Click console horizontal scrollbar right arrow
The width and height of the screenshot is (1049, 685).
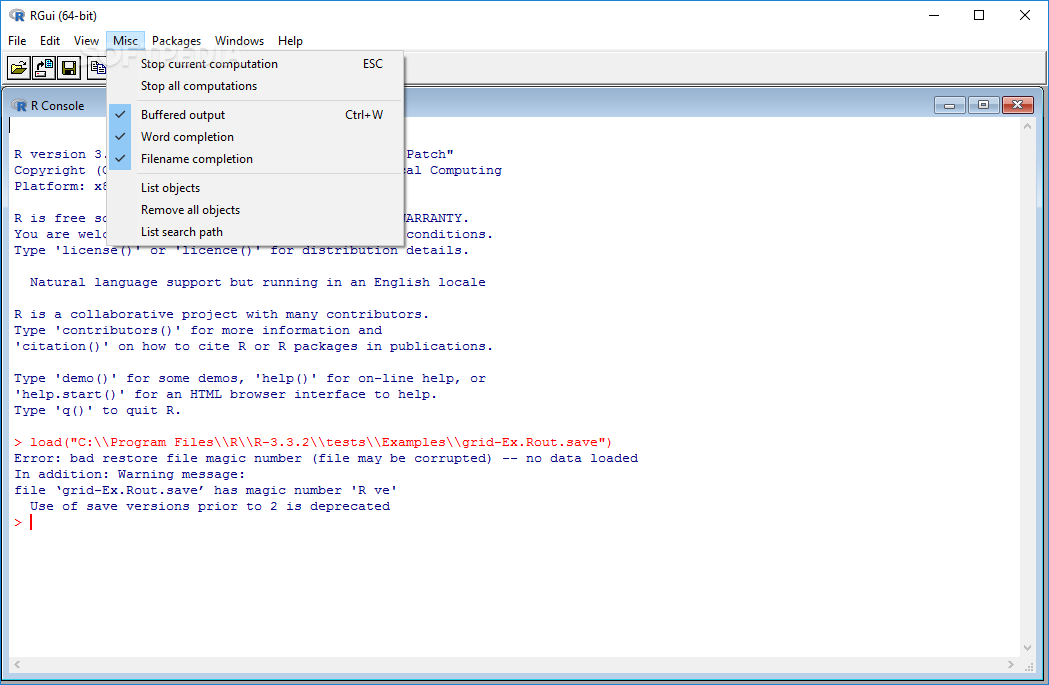pos(1011,664)
